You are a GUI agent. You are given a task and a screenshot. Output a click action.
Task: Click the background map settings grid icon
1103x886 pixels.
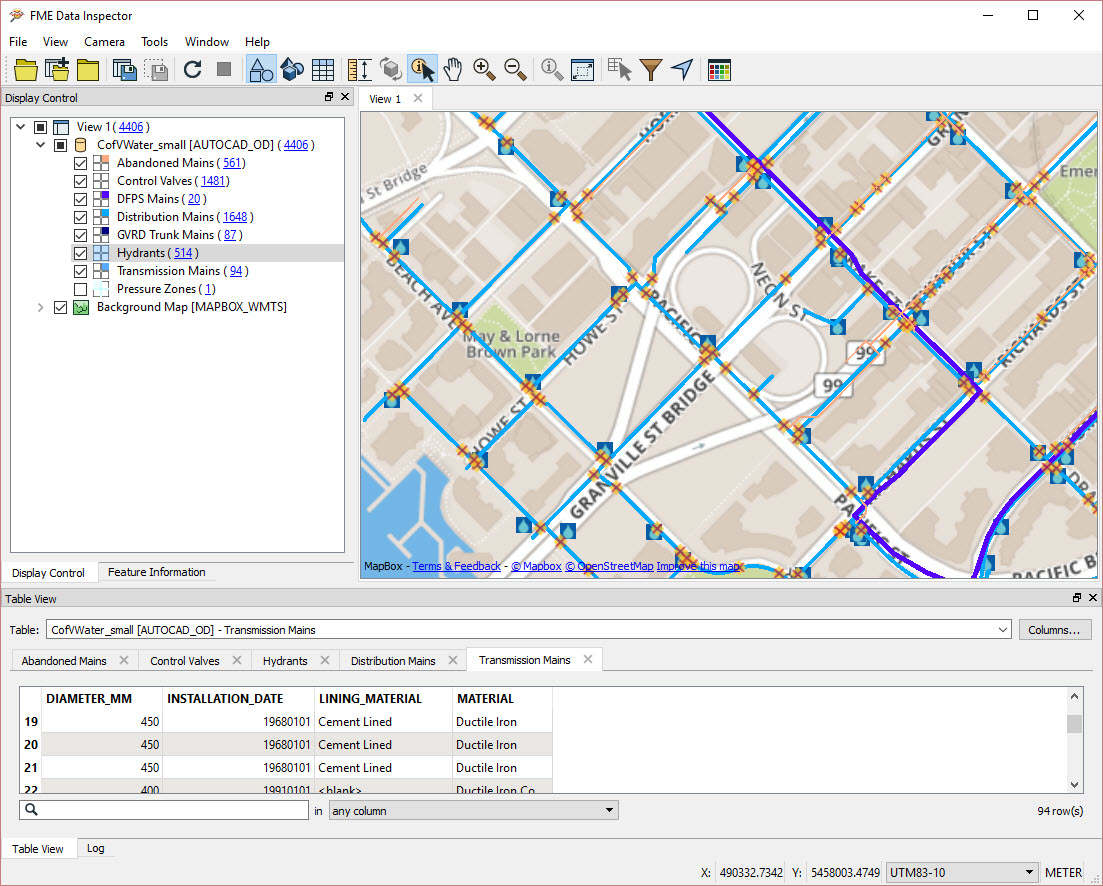tap(719, 69)
